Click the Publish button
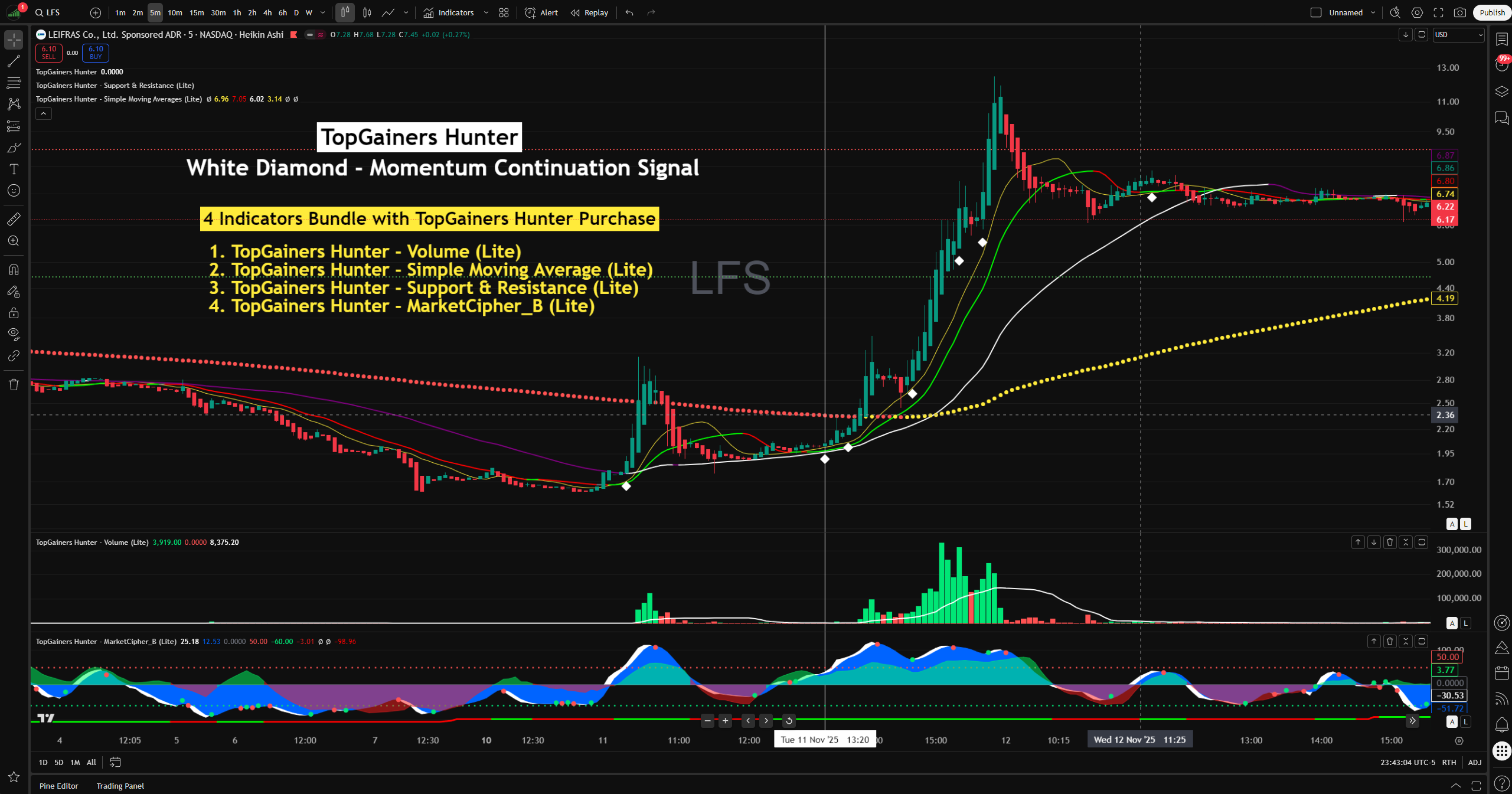Viewport: 1512px width, 794px height. click(1491, 12)
